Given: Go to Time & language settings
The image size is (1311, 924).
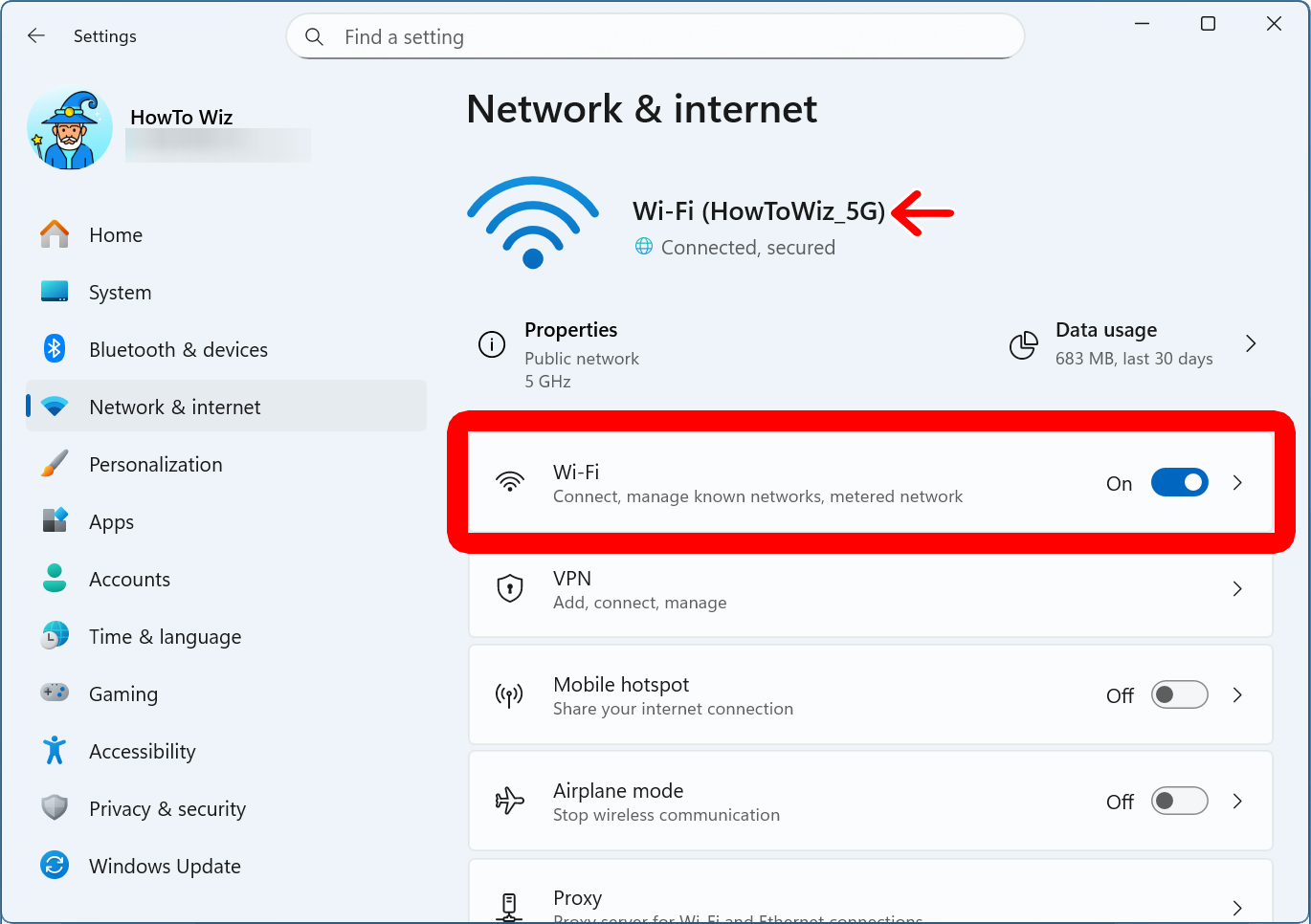Looking at the screenshot, I should pyautogui.click(x=165, y=637).
